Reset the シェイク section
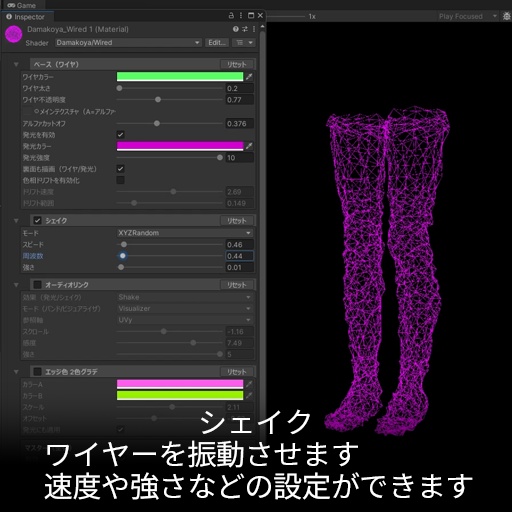The height and width of the screenshot is (512, 512). (x=237, y=221)
